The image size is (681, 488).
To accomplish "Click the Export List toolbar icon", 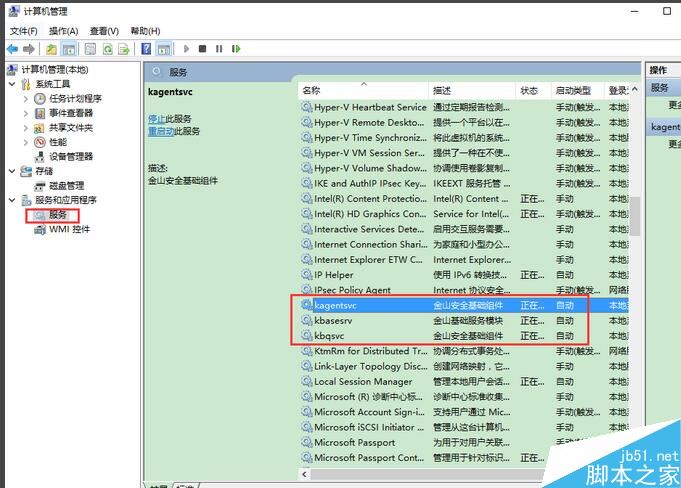I will [124, 48].
